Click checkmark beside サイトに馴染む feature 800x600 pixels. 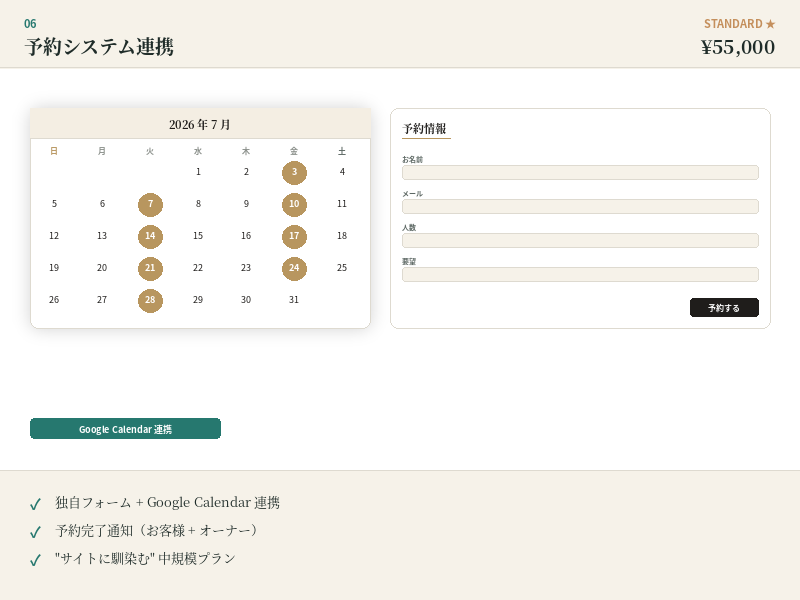click(35, 560)
